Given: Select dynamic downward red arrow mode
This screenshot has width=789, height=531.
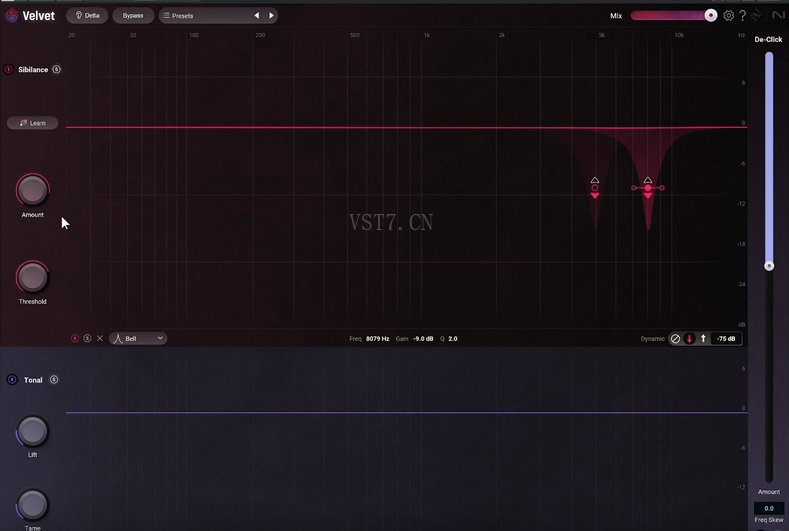Looking at the screenshot, I should click(689, 339).
